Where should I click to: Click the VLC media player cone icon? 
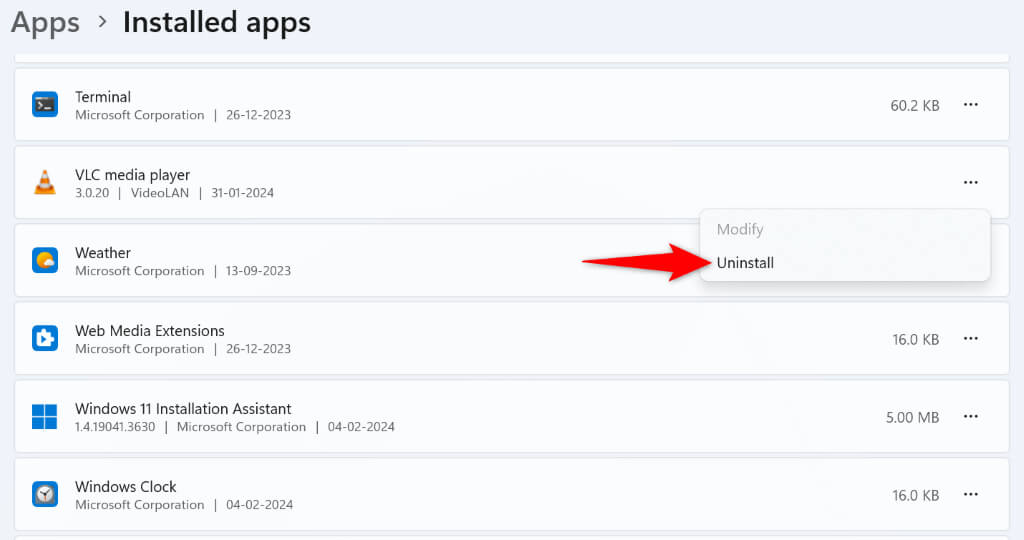click(x=45, y=182)
